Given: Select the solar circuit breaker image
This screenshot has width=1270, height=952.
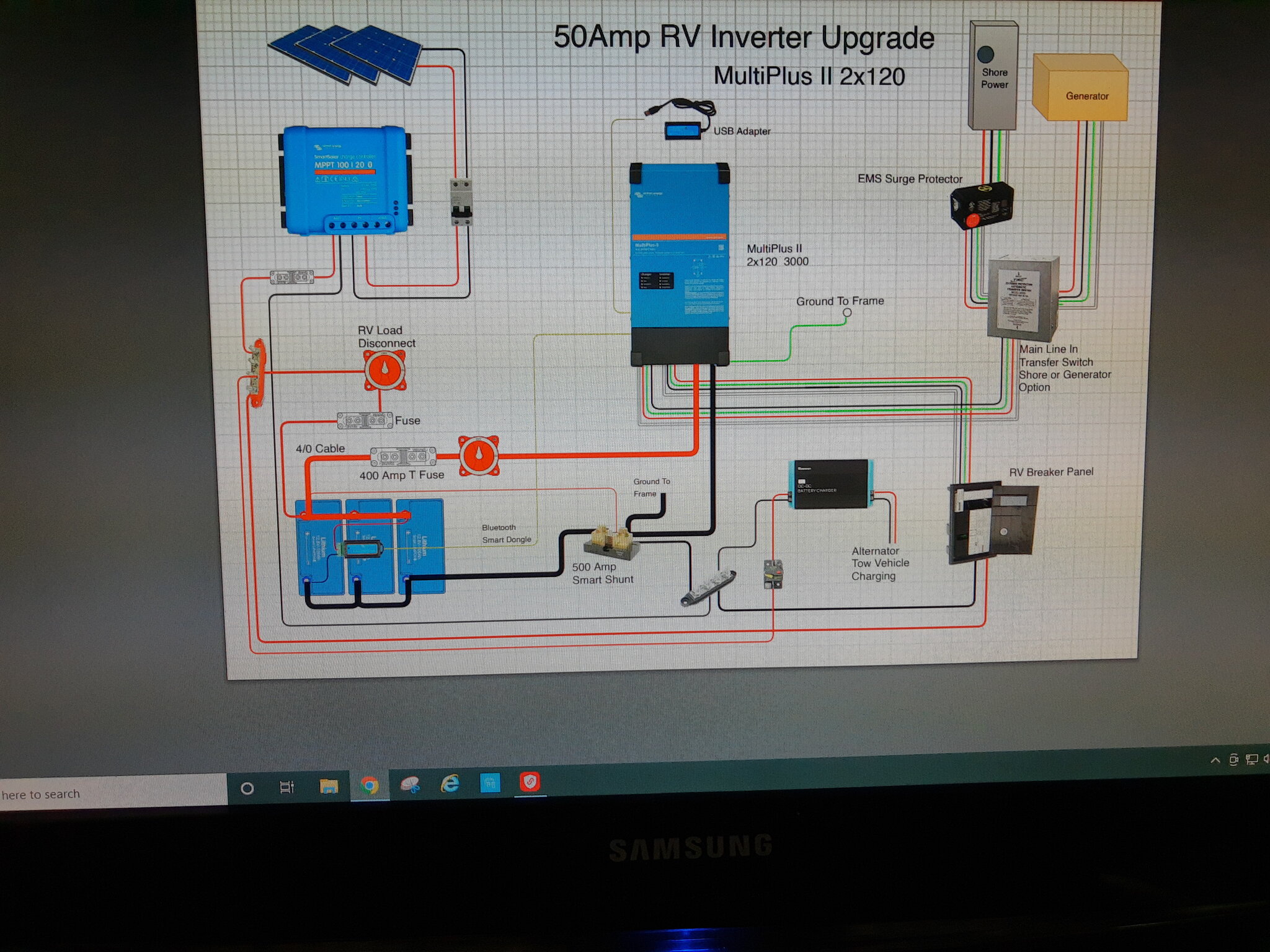Looking at the screenshot, I should coord(461,201).
